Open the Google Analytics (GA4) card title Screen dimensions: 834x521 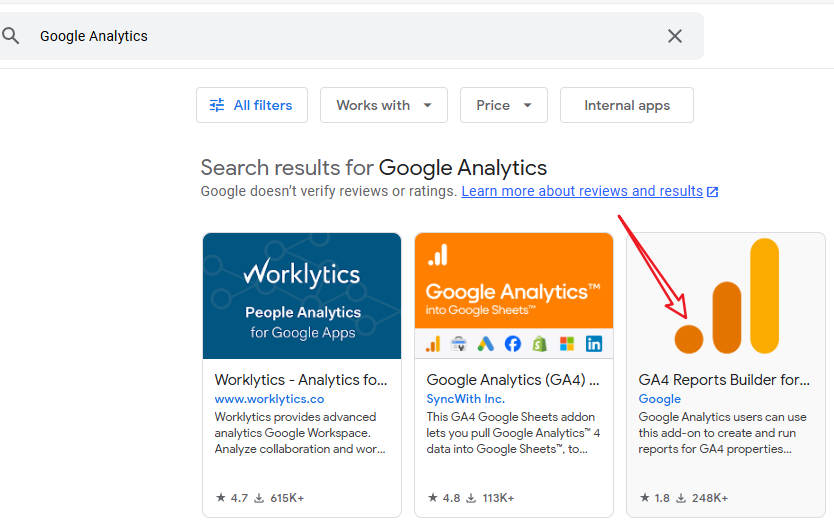coord(512,380)
